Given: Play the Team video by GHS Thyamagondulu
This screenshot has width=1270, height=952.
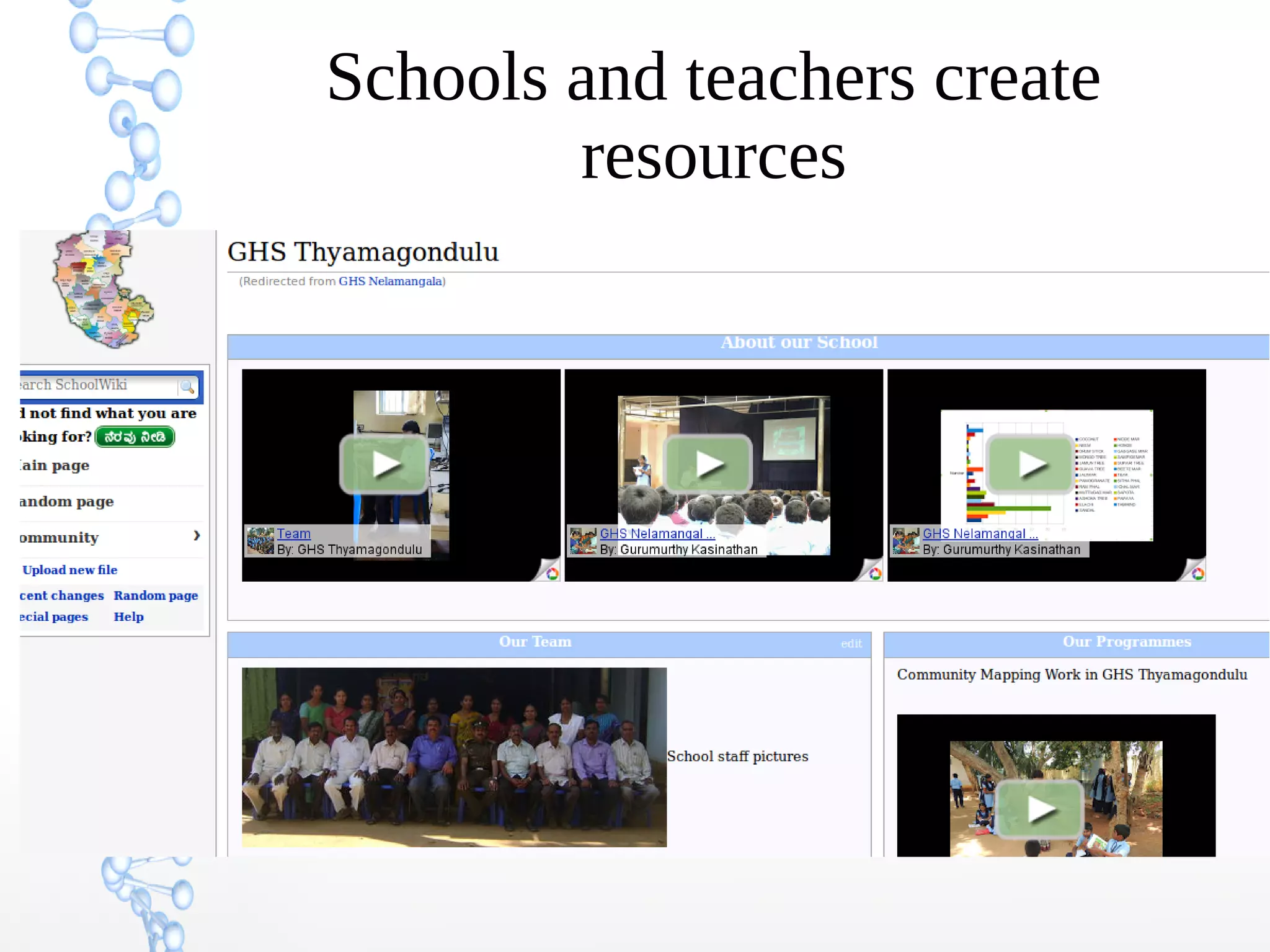Looking at the screenshot, I should click(384, 464).
